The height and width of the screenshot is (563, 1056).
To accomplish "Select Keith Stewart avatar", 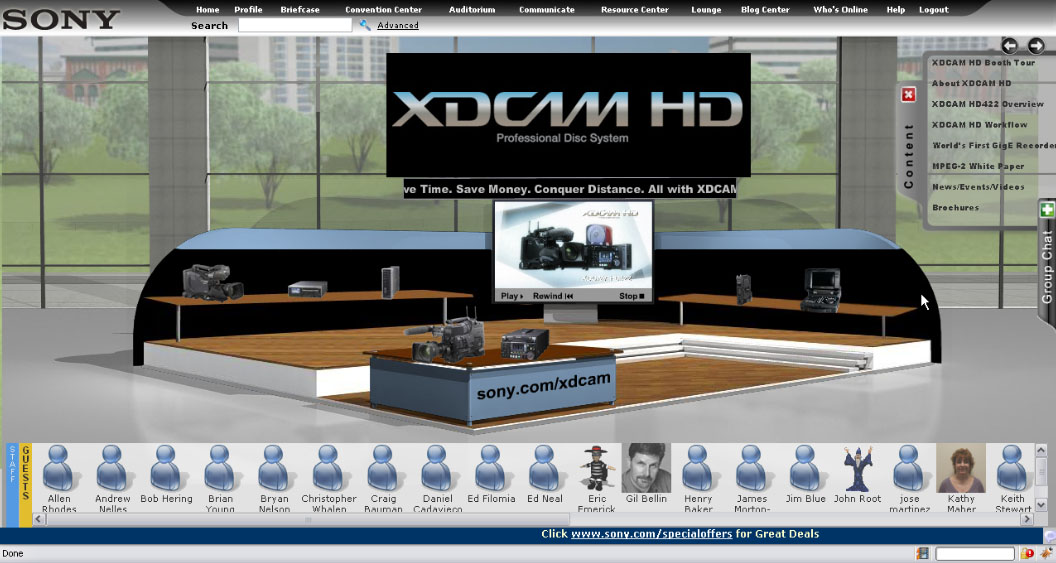I will 1012,467.
